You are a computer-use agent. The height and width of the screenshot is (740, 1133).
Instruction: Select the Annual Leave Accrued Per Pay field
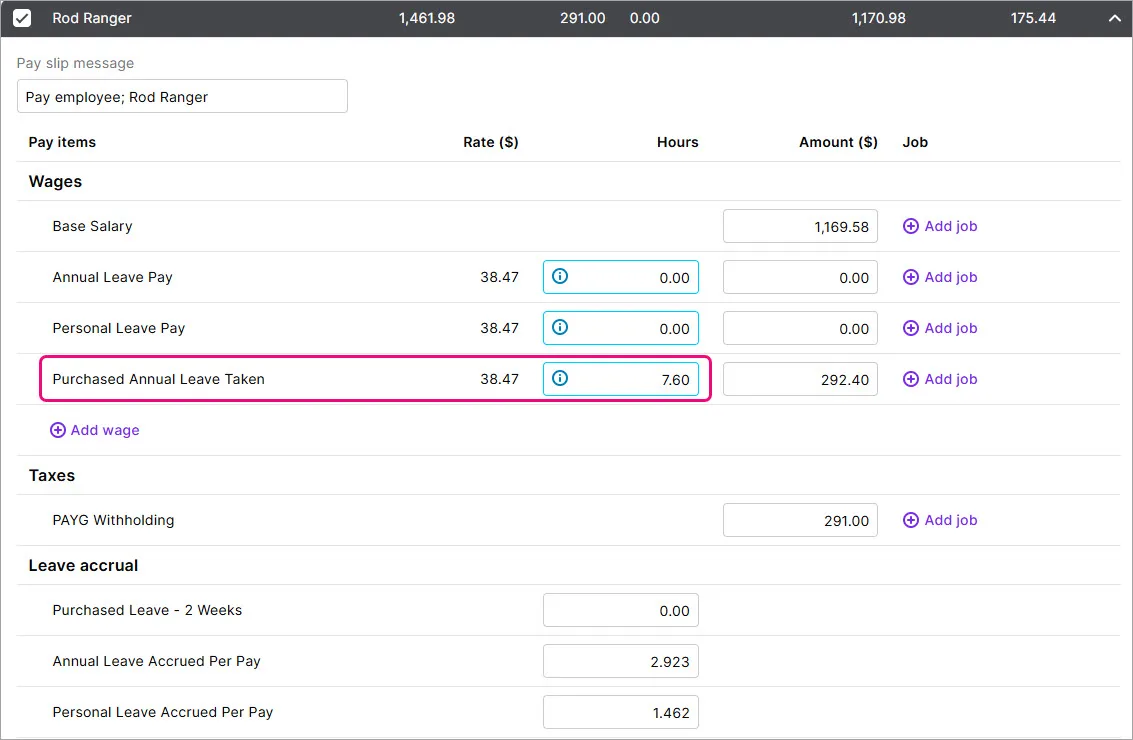pos(620,661)
